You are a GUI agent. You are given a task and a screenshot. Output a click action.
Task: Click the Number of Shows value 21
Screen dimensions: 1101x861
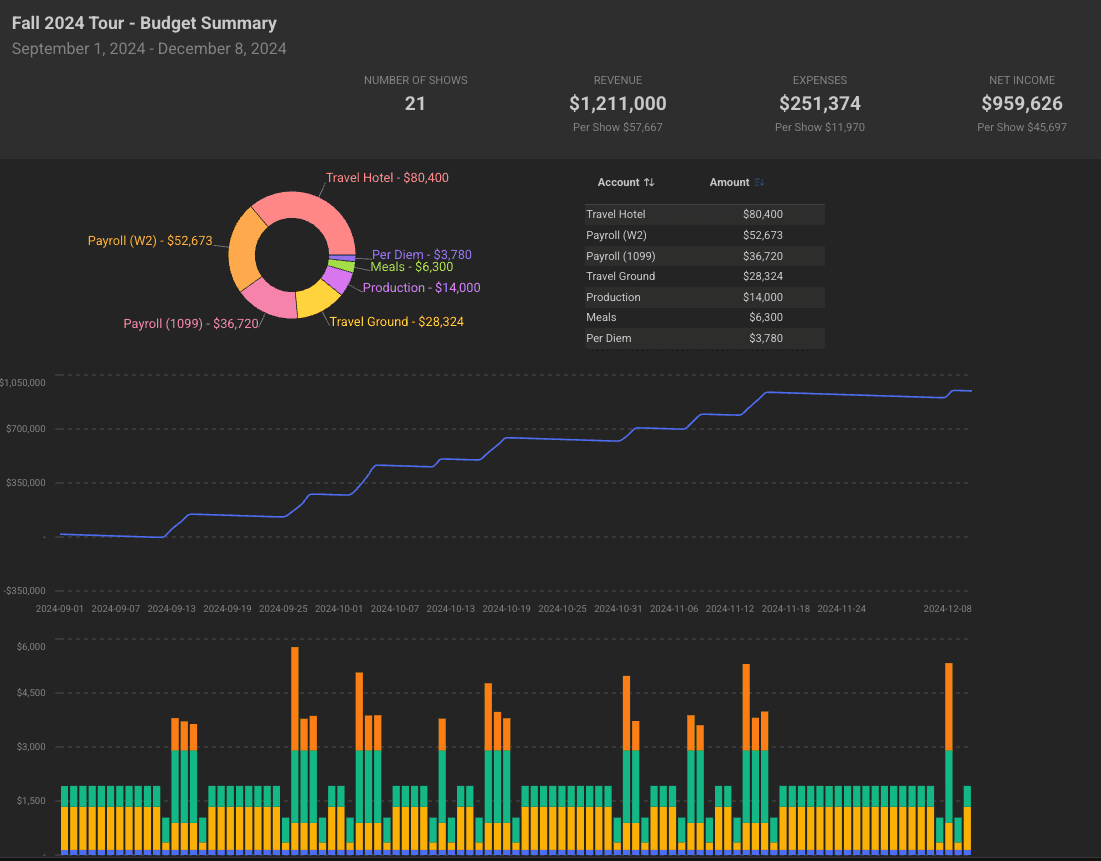(415, 103)
